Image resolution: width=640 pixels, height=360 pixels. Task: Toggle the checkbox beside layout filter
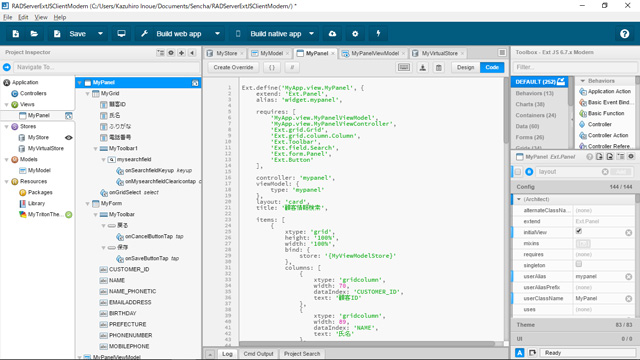click(518, 172)
